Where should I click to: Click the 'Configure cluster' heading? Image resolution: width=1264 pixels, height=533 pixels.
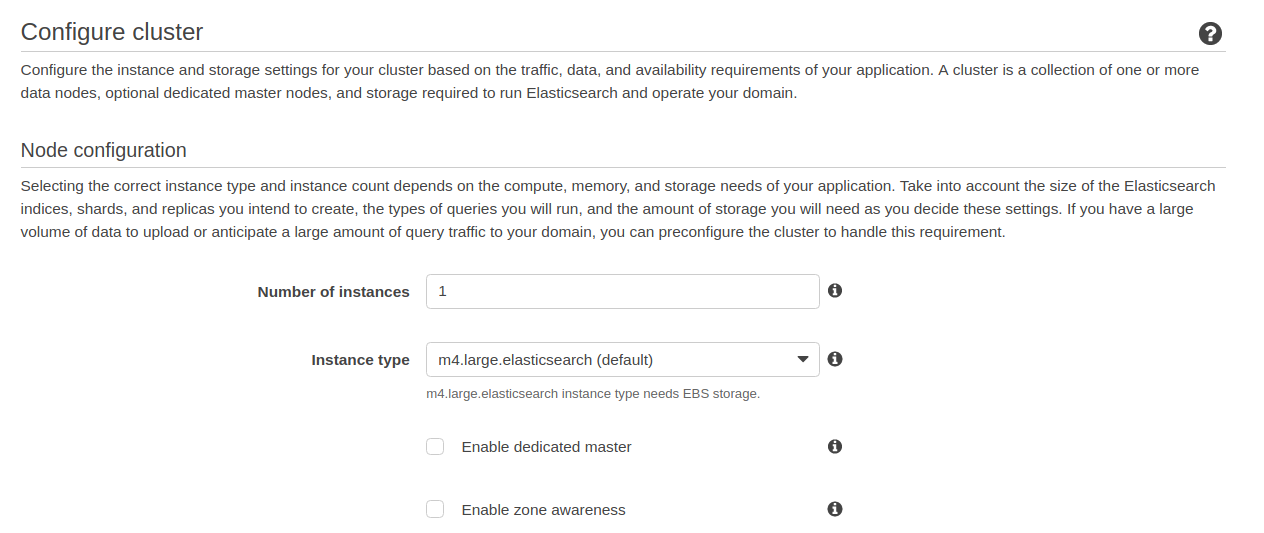pyautogui.click(x=112, y=32)
